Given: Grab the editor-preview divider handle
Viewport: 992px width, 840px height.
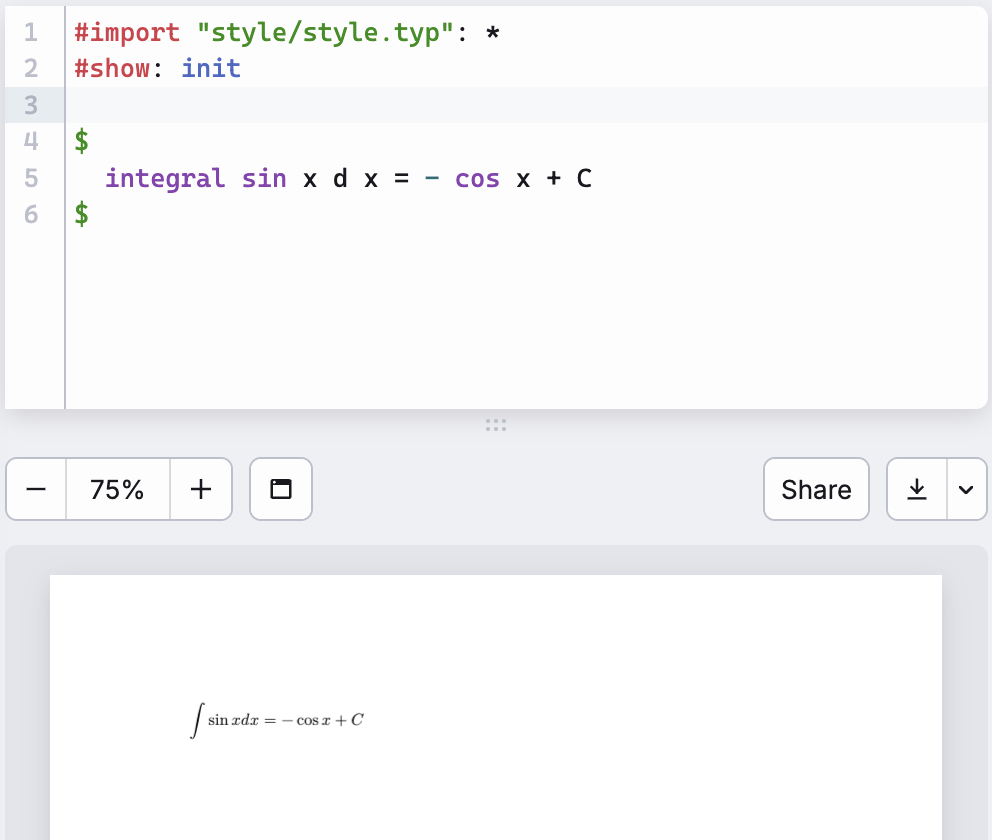Looking at the screenshot, I should [496, 424].
